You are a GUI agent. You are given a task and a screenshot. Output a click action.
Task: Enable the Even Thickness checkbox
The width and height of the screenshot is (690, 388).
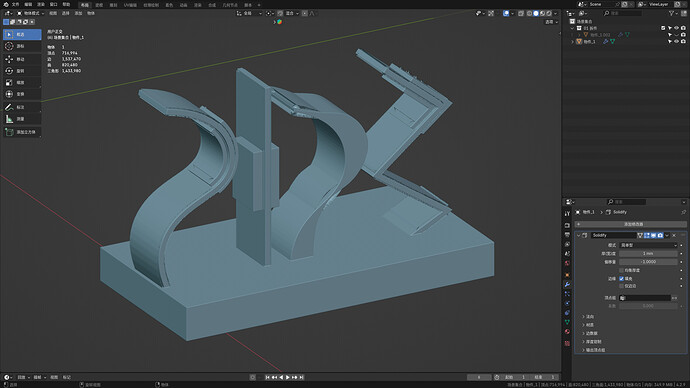pyautogui.click(x=621, y=270)
